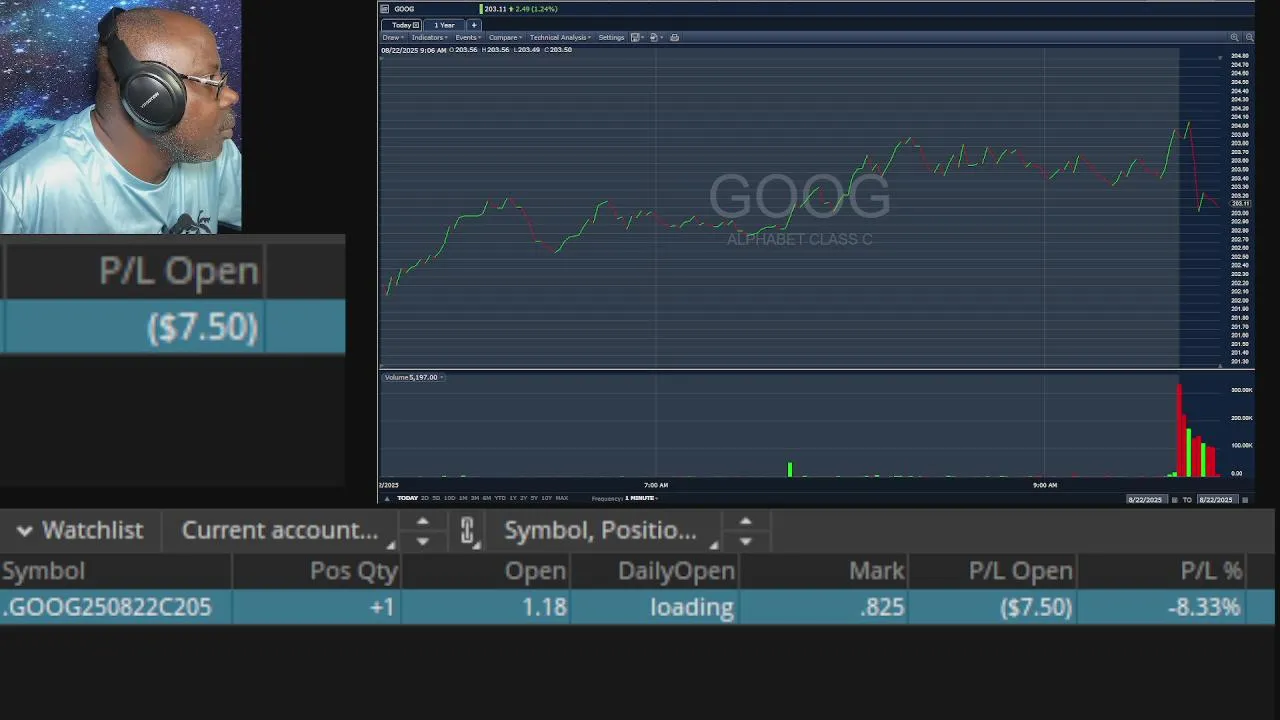Select 1M time range
1280x720 pixels.
point(463,498)
